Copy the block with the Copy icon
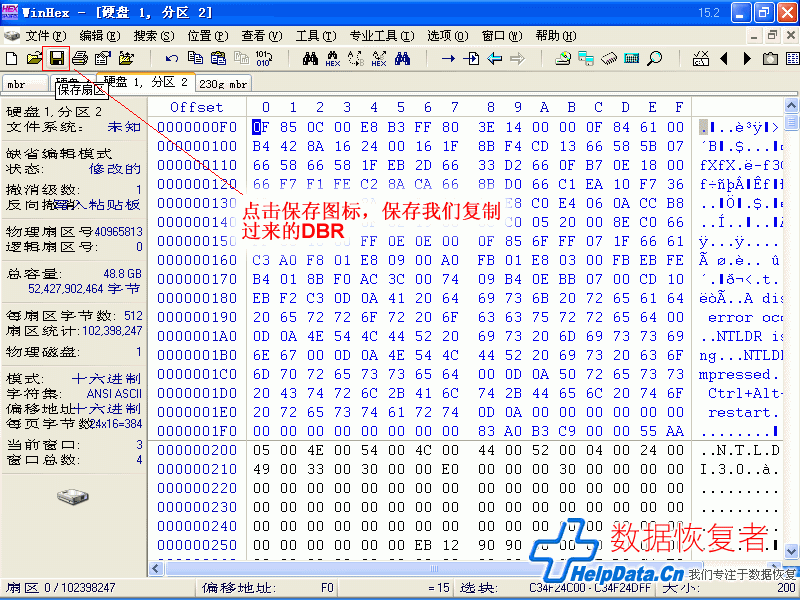Screen dimensions: 800x600 tap(195, 58)
